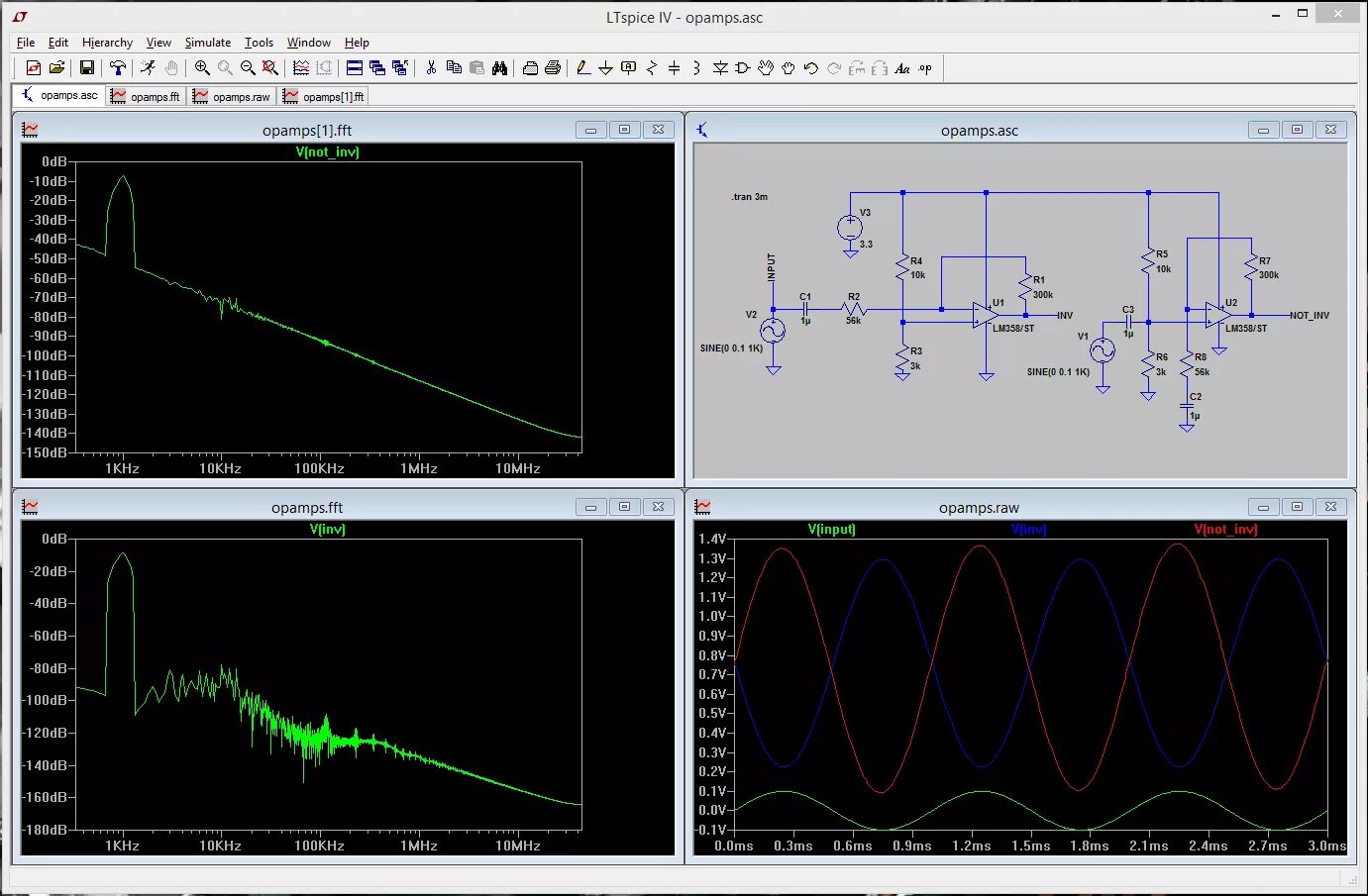Viewport: 1368px width, 896px height.
Task: Select the U1 LM358/ST op-amp symbol
Action: click(x=985, y=315)
